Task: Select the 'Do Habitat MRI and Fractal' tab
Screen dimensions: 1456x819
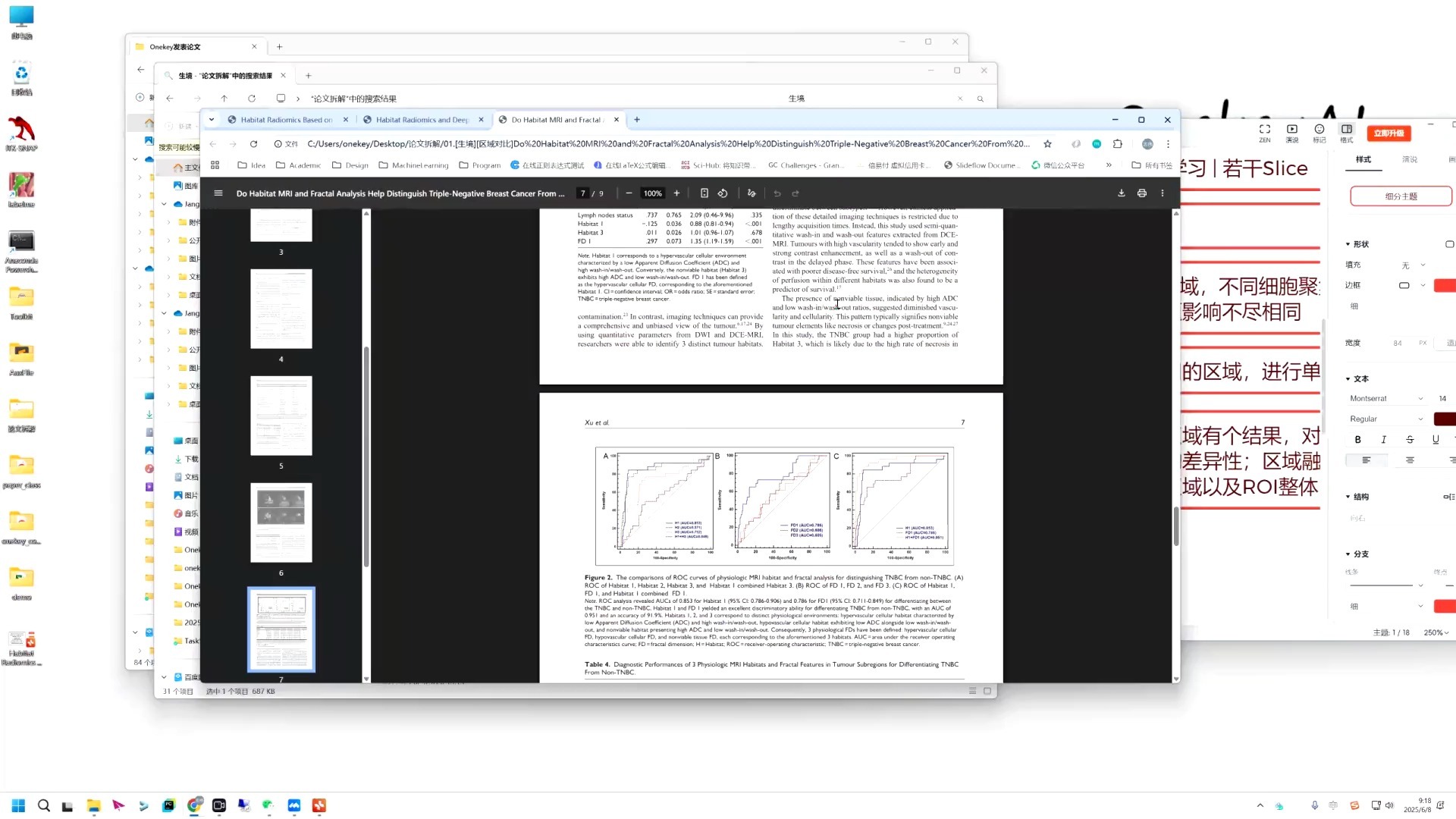Action: click(558, 120)
